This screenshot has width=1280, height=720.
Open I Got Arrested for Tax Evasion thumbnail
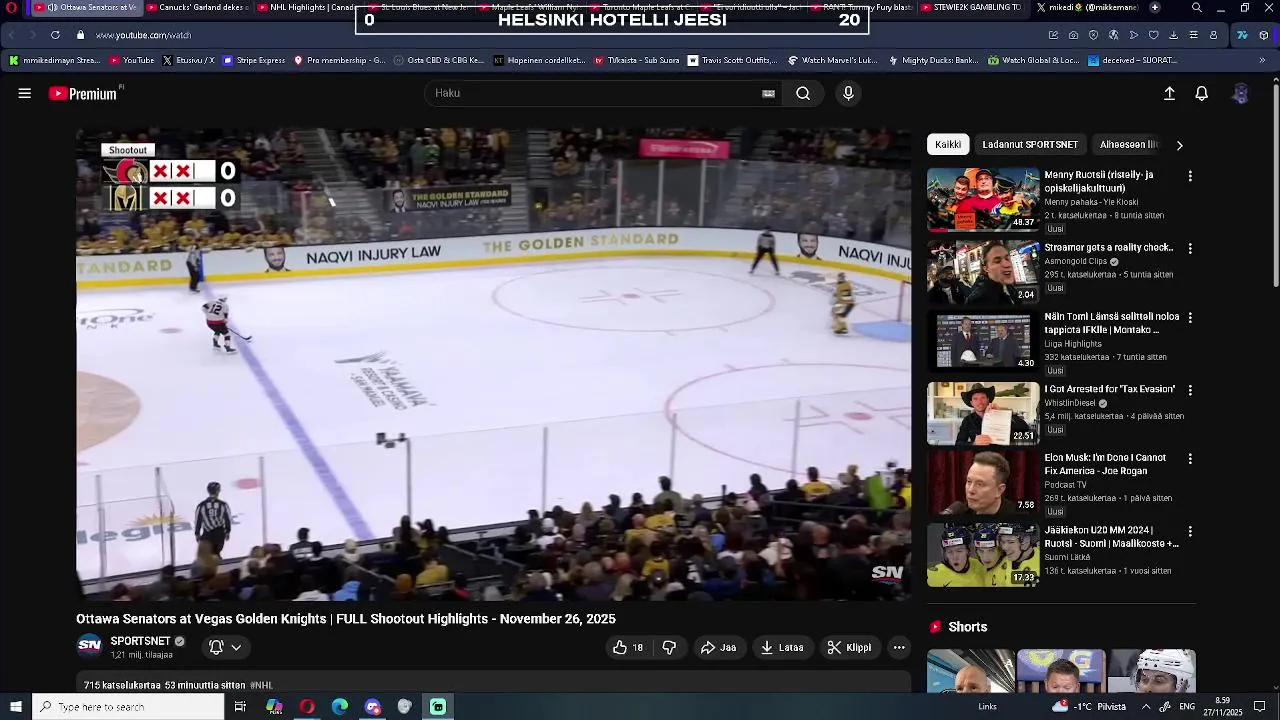click(983, 413)
